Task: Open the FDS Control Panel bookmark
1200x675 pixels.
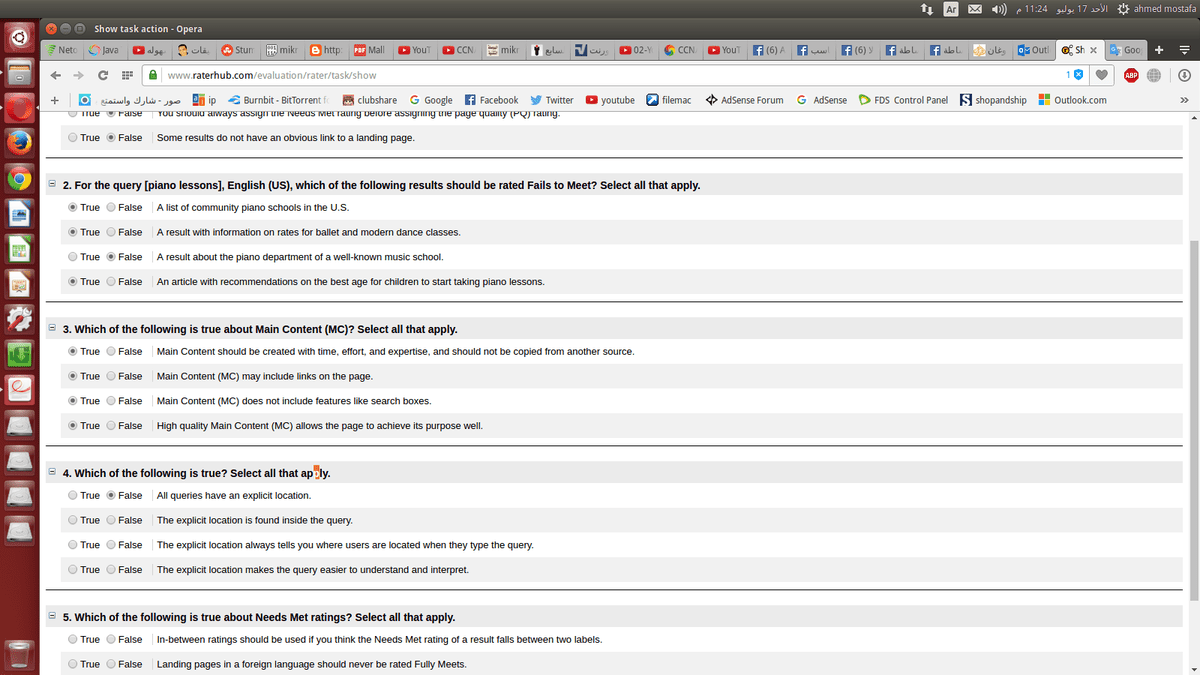Action: tap(903, 100)
